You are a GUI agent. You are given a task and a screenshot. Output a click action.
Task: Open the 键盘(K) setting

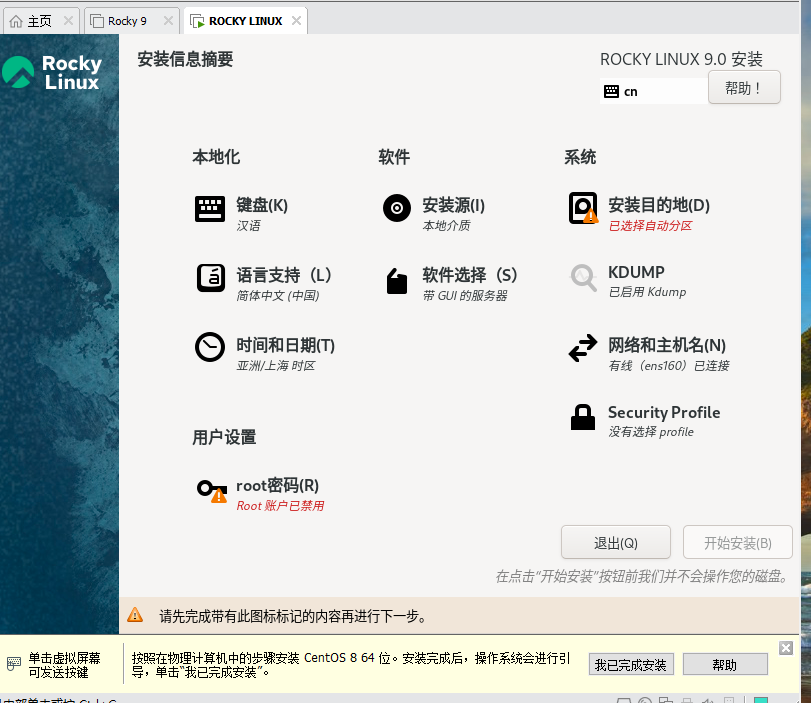pos(262,205)
